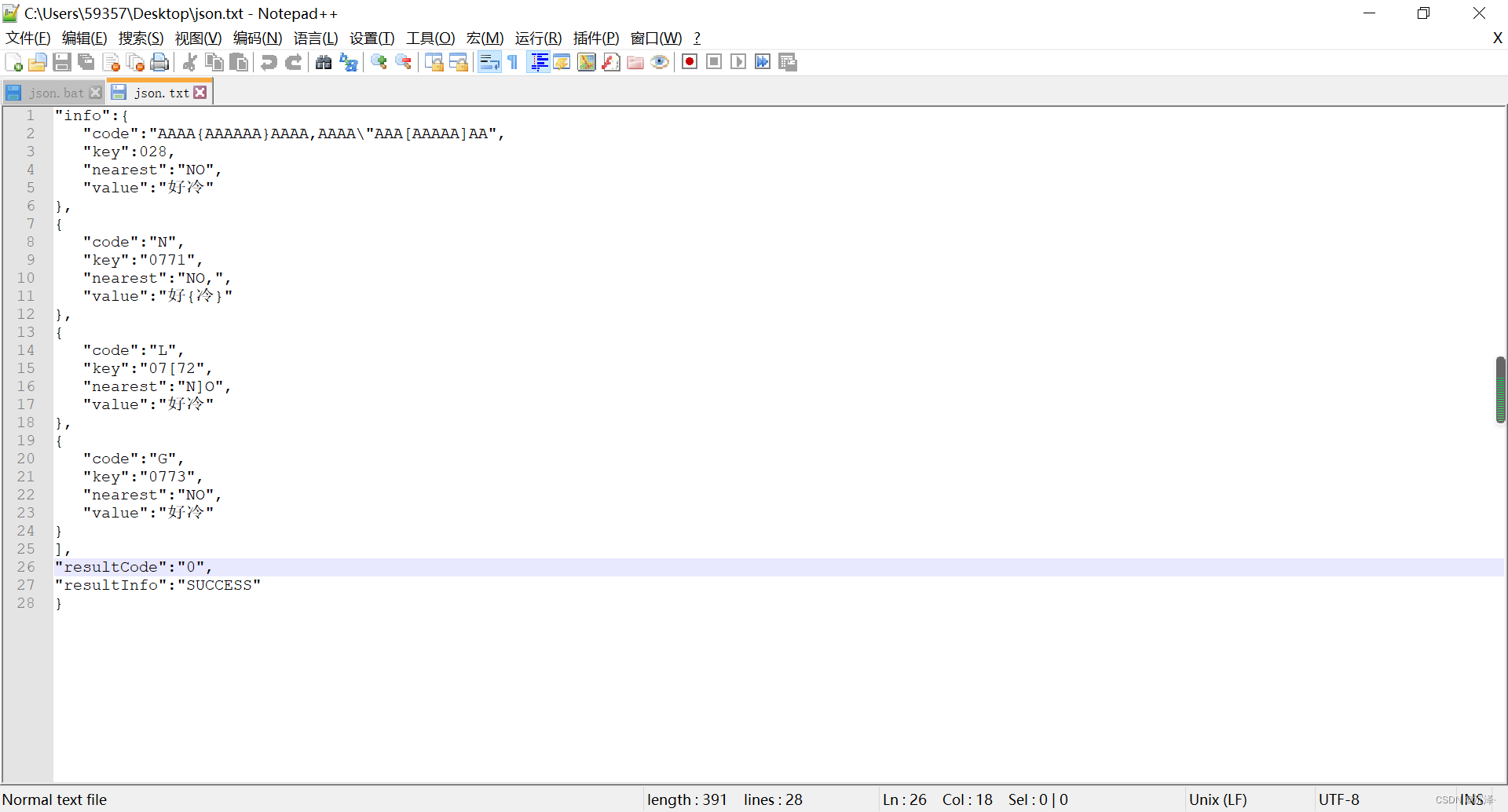The image size is (1508, 812).
Task: Close current document with menu-bar X
Action: pos(1497,38)
